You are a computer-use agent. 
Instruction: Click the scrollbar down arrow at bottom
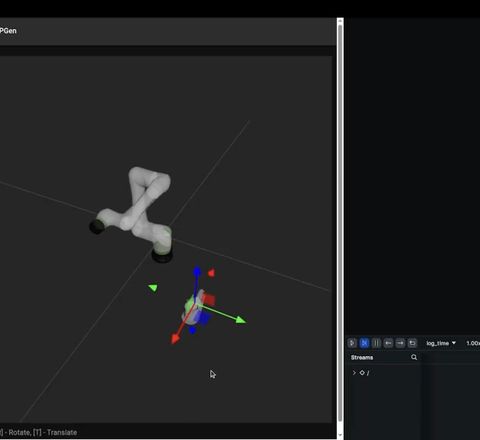pyautogui.click(x=340, y=435)
